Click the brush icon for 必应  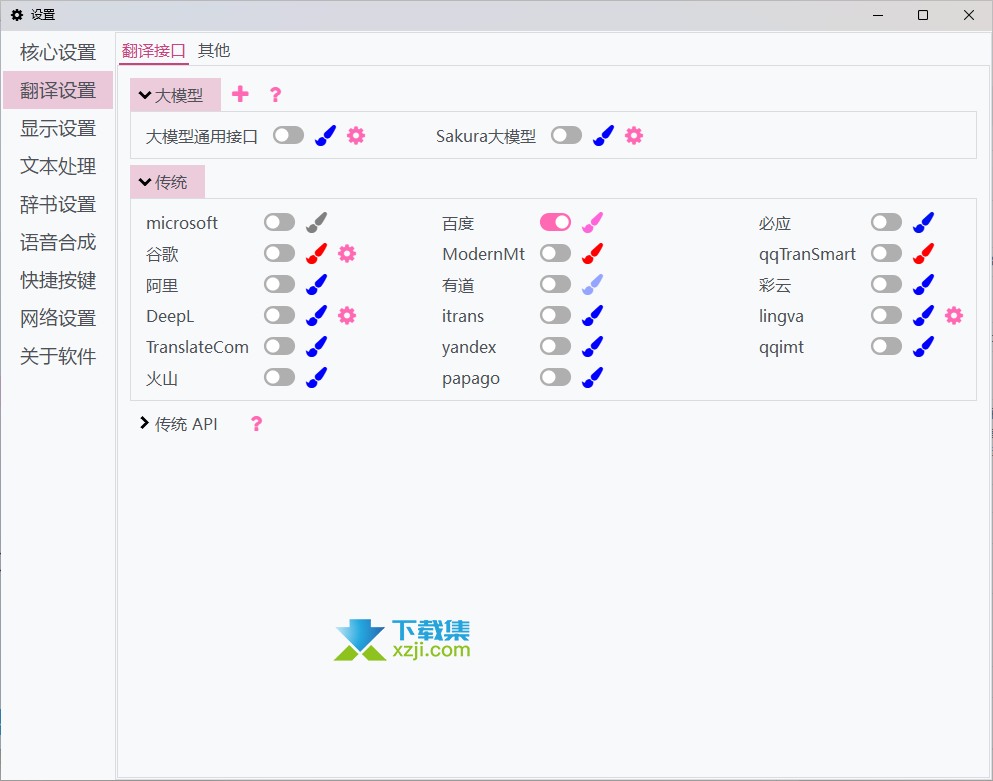click(924, 222)
